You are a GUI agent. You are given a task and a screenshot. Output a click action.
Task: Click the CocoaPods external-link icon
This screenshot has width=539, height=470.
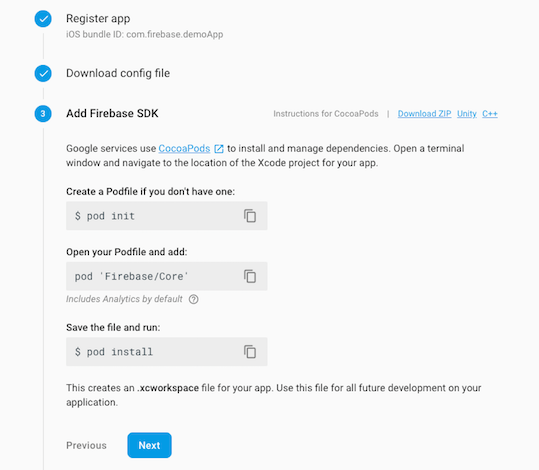[219, 149]
